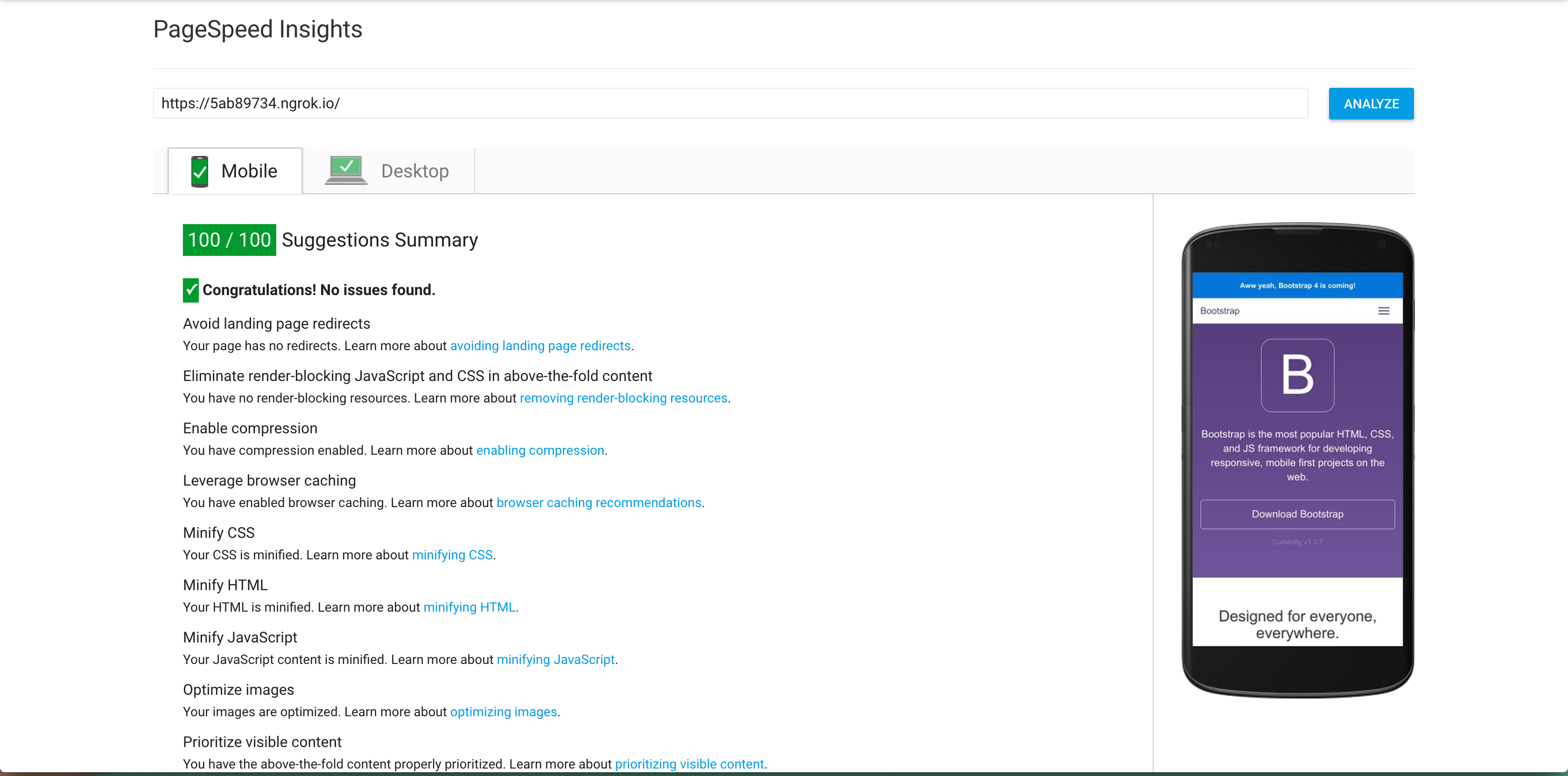Screen dimensions: 1568x776
Task: Open removing render-blocking resources link
Action: pyautogui.click(x=623, y=398)
